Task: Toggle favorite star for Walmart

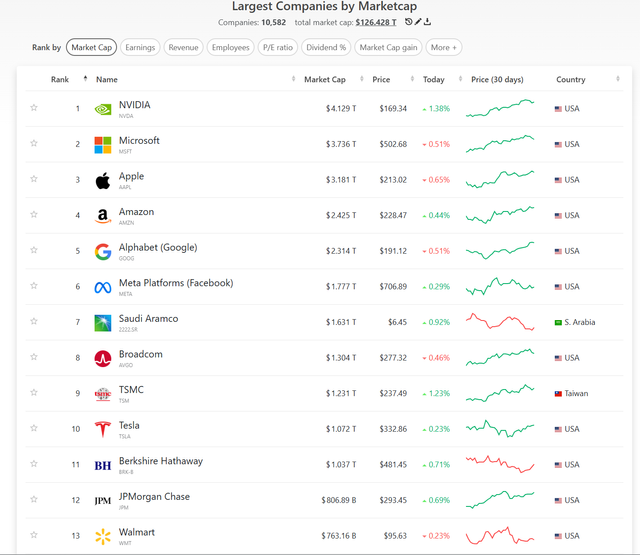Action: click(34, 534)
